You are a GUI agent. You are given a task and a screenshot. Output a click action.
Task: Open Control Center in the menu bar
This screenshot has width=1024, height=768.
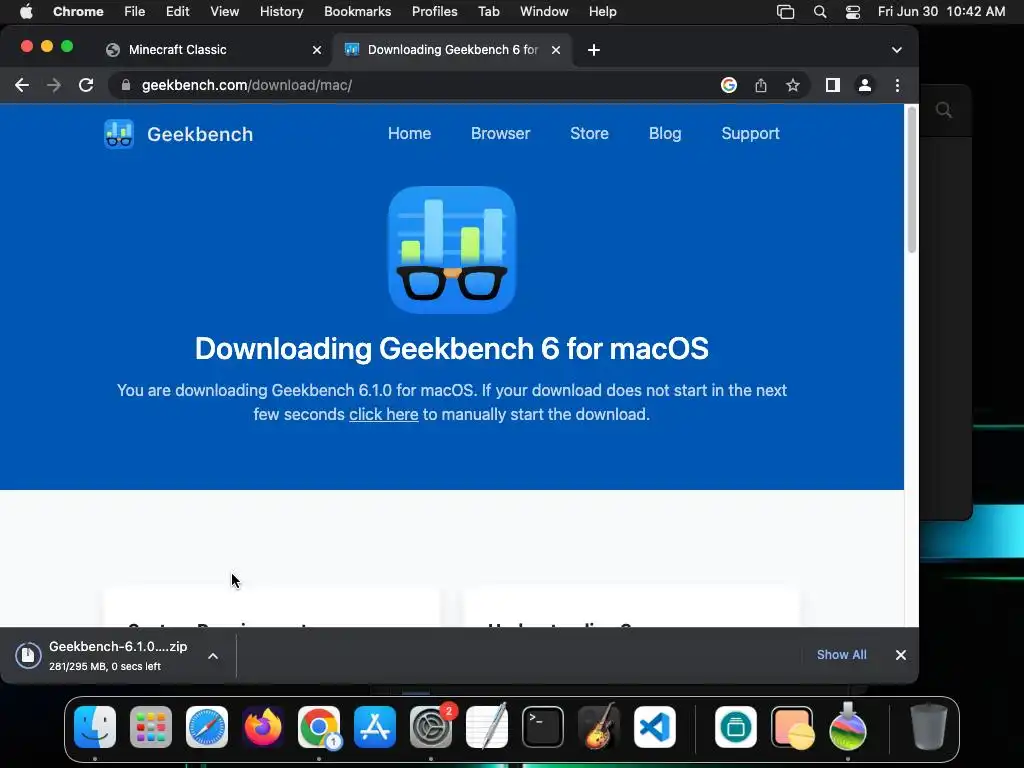pyautogui.click(x=853, y=12)
